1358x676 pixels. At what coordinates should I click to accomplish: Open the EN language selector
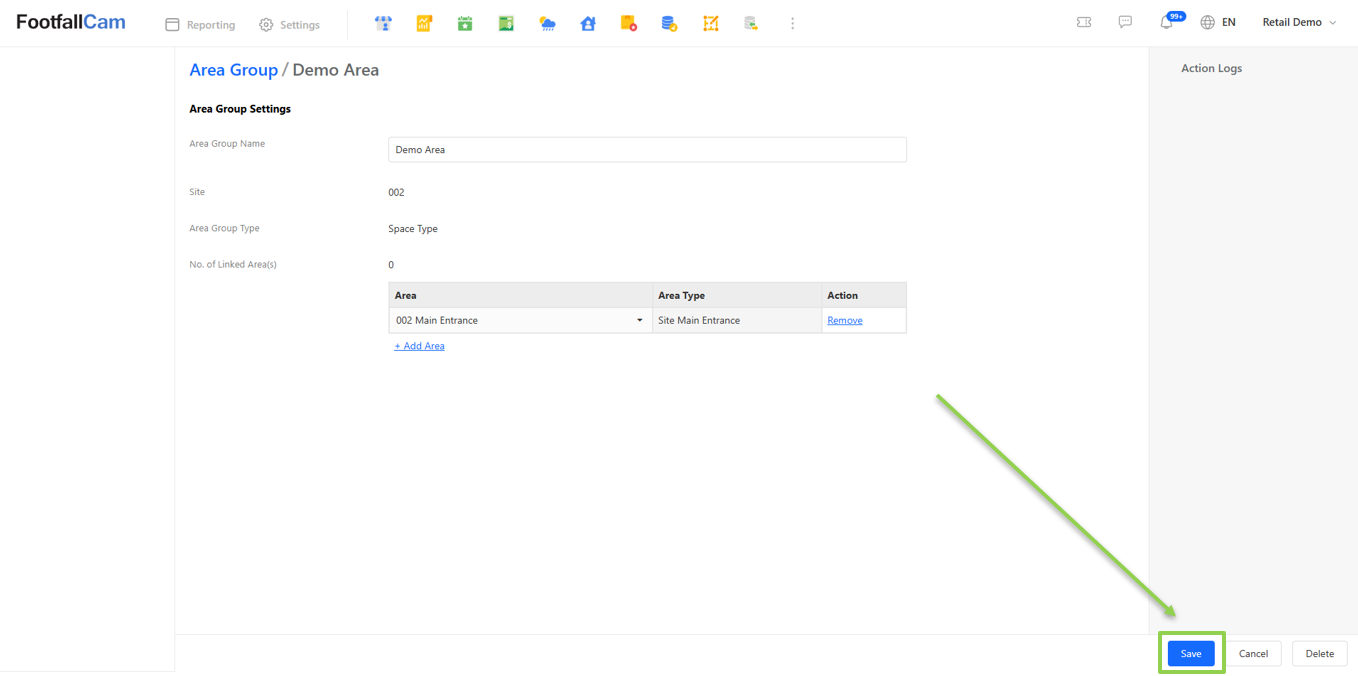[x=1218, y=22]
